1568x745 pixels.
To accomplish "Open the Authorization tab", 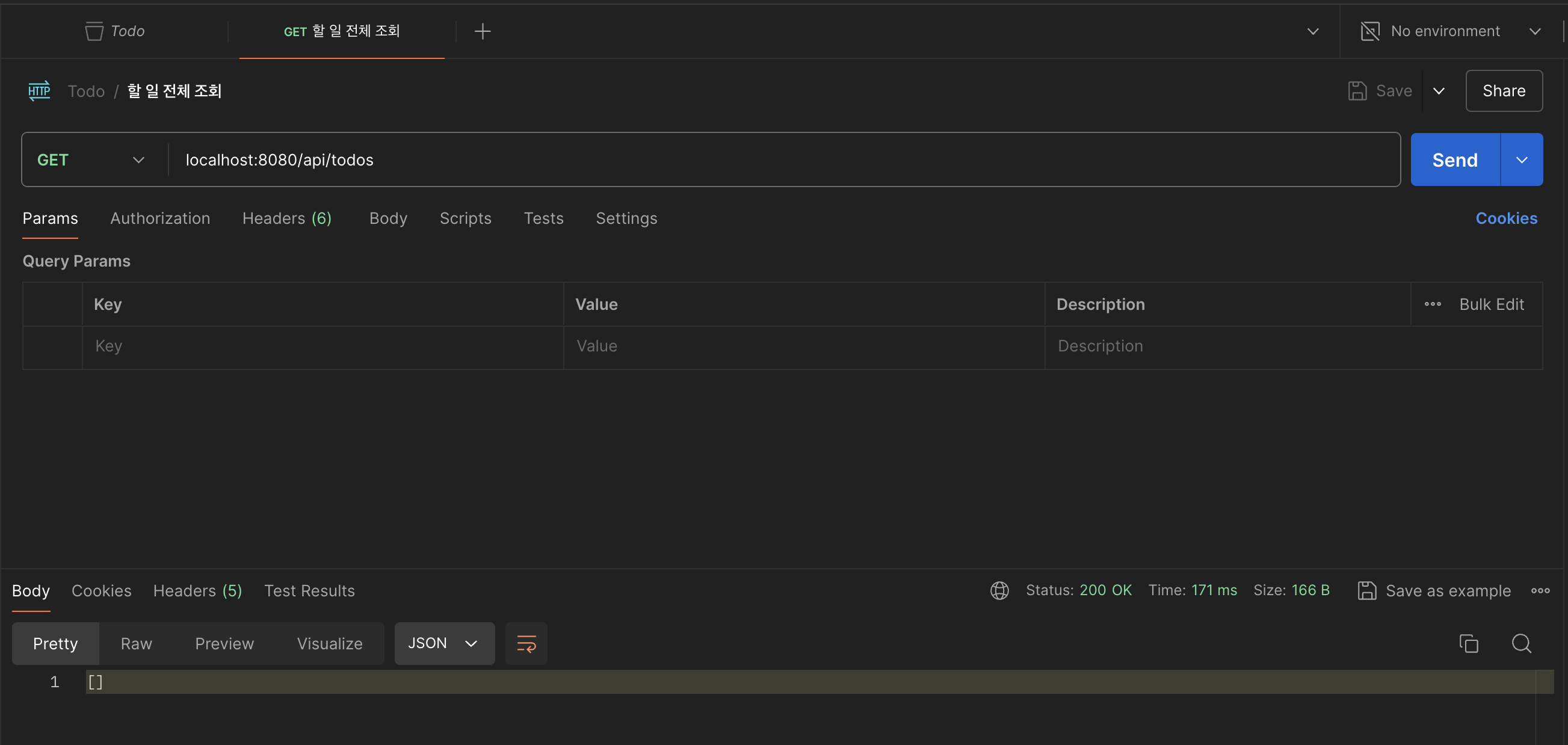I will (x=160, y=218).
